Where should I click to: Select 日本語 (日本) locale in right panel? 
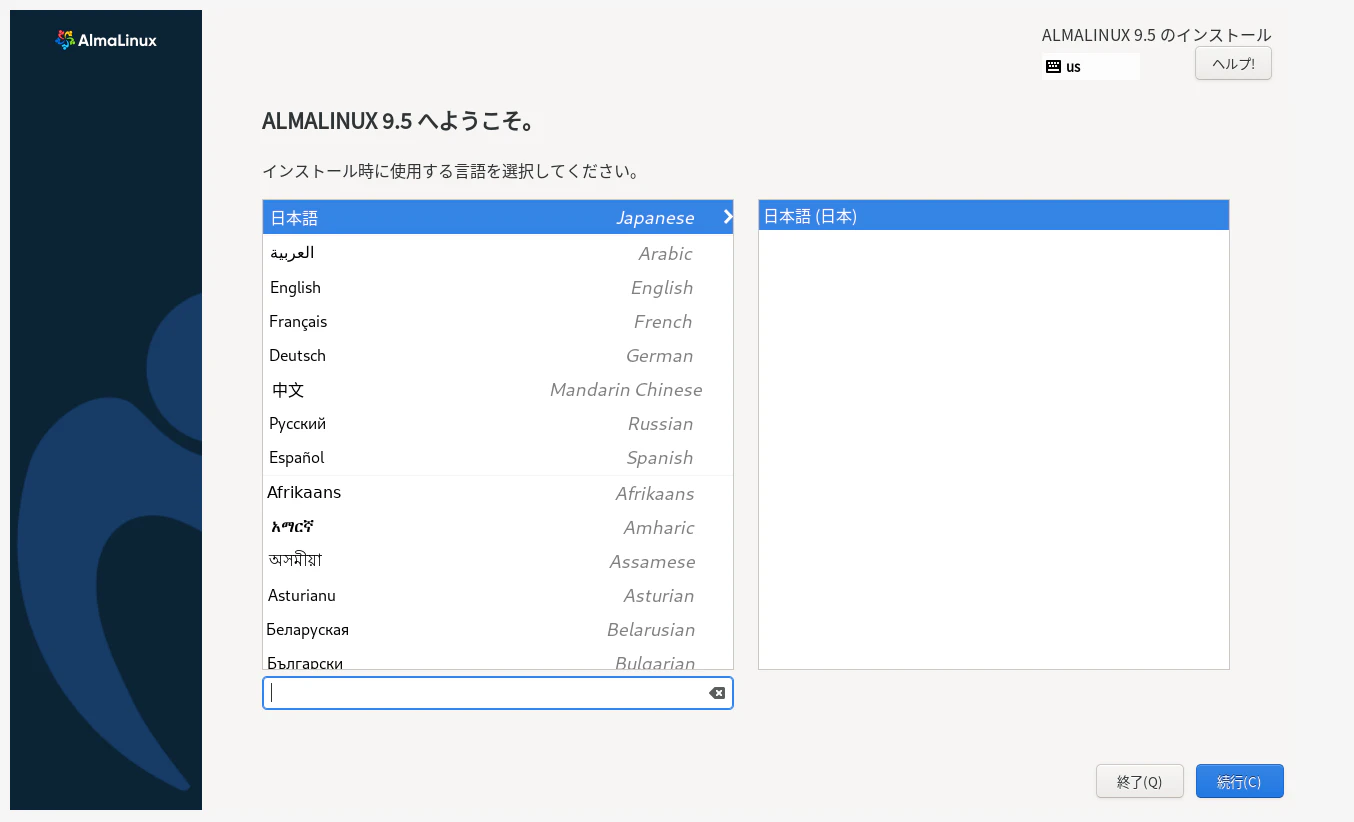[994, 216]
